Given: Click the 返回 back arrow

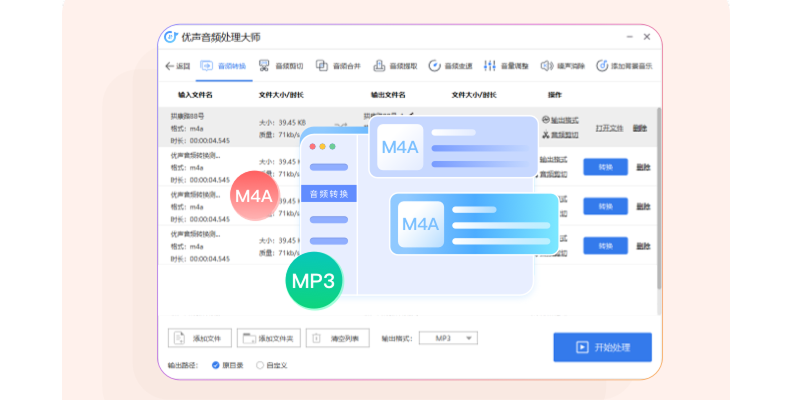Looking at the screenshot, I should [x=176, y=66].
